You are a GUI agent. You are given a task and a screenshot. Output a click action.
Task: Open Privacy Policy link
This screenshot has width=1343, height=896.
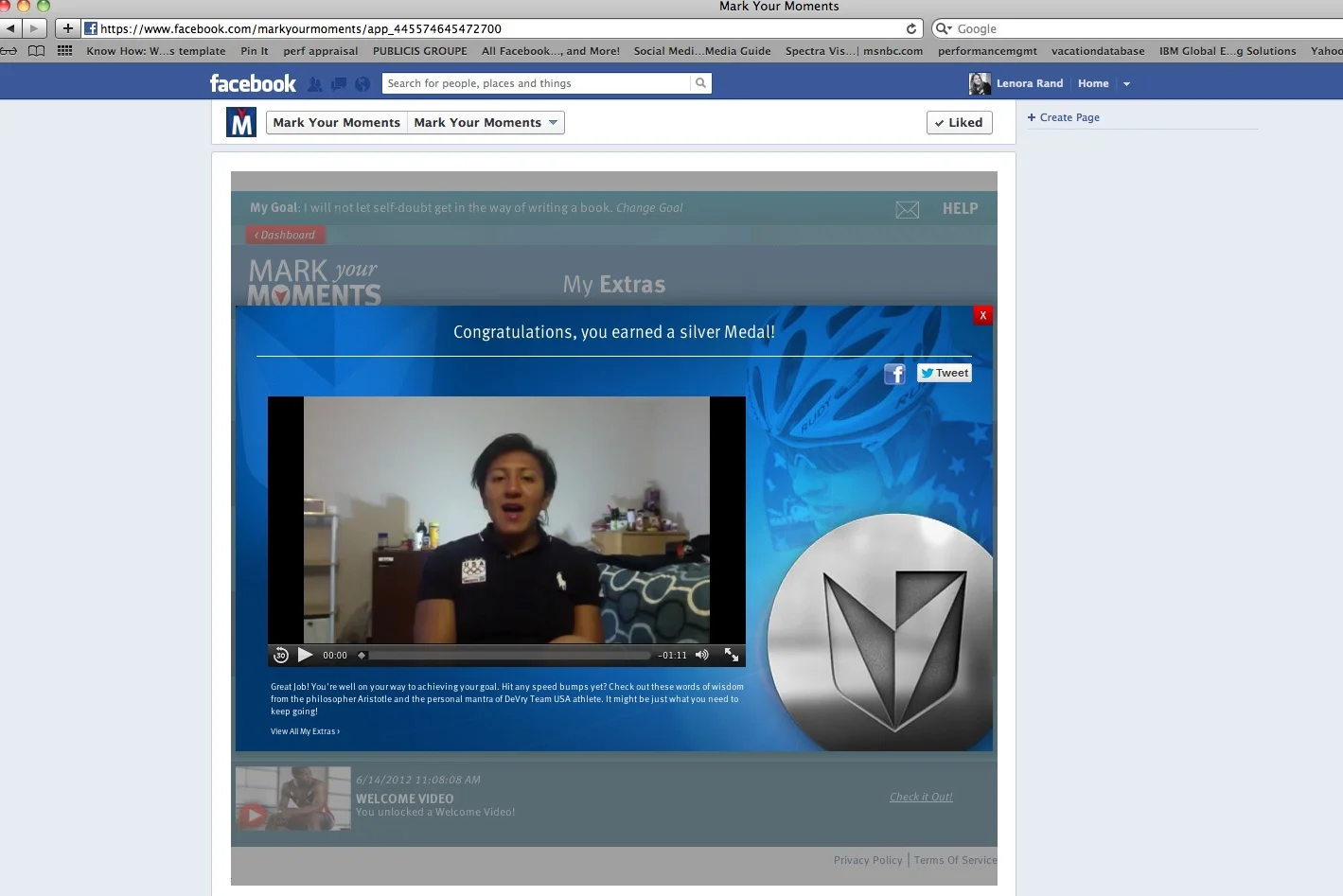click(868, 860)
